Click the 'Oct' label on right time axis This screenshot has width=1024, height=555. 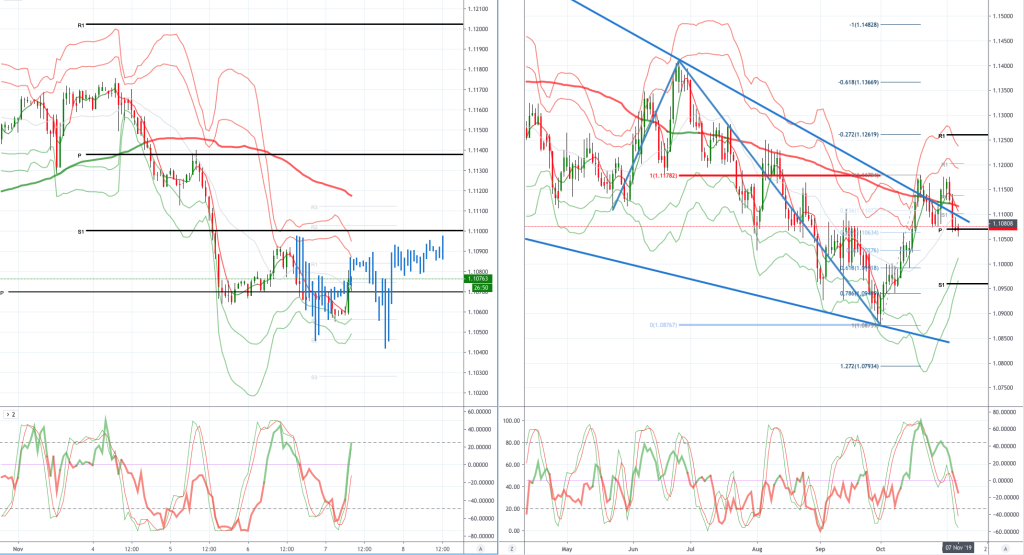click(x=880, y=549)
